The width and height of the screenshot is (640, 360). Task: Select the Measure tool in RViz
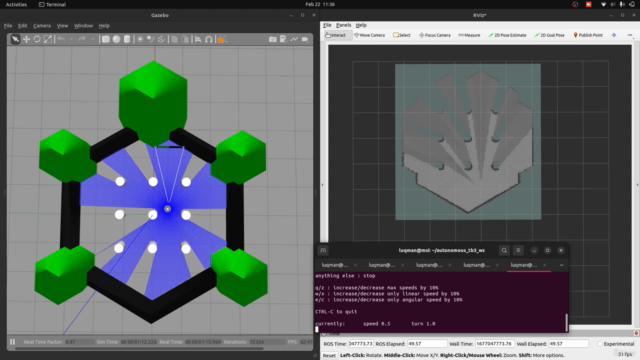pos(469,35)
